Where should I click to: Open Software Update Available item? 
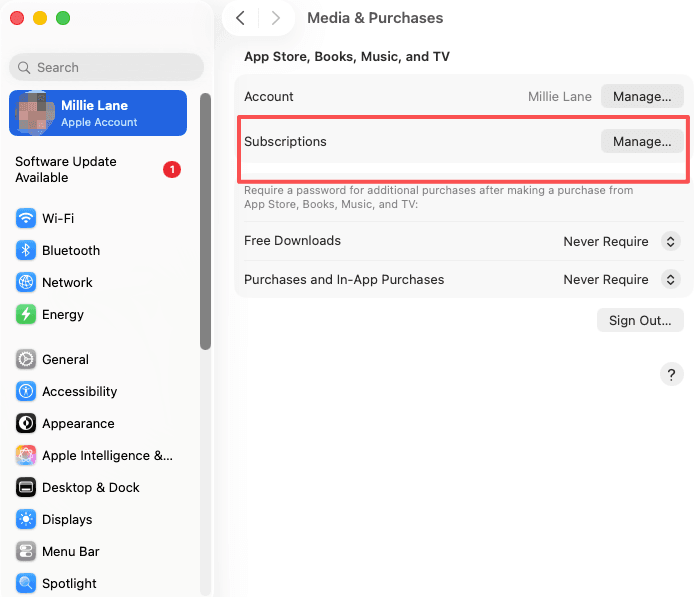[x=98, y=170]
